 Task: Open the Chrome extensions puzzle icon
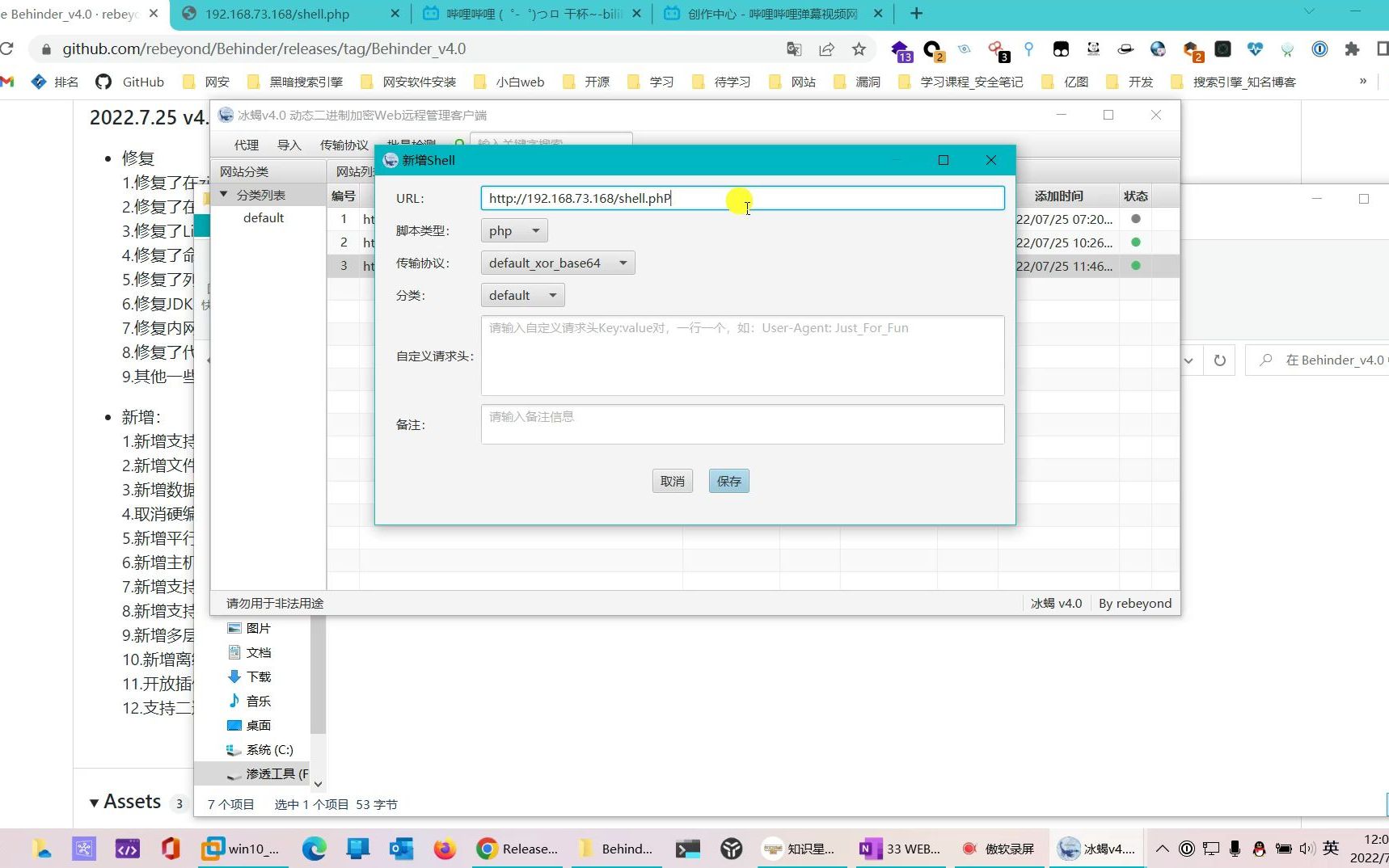coord(1352,49)
